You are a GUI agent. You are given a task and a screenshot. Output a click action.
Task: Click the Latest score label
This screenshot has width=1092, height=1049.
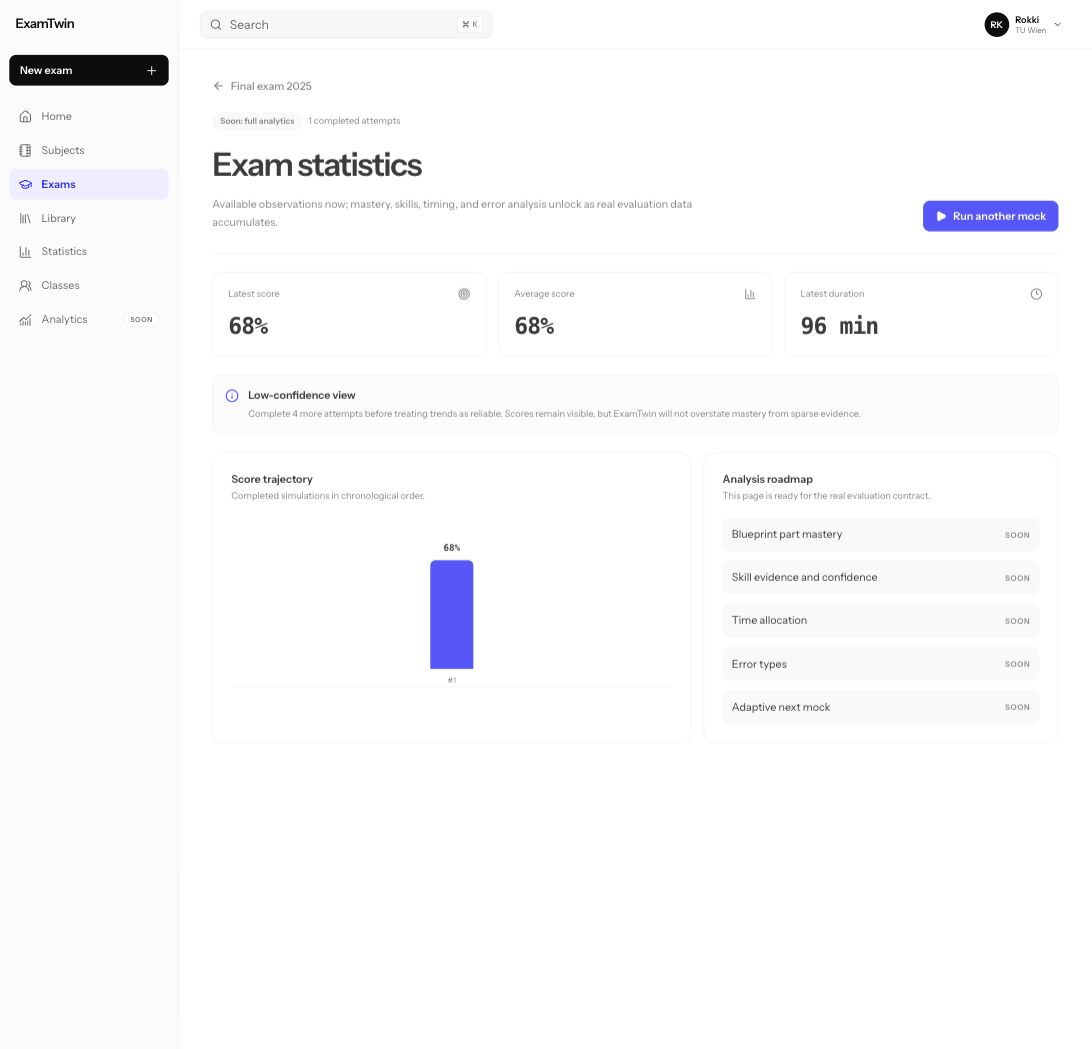[x=254, y=294]
